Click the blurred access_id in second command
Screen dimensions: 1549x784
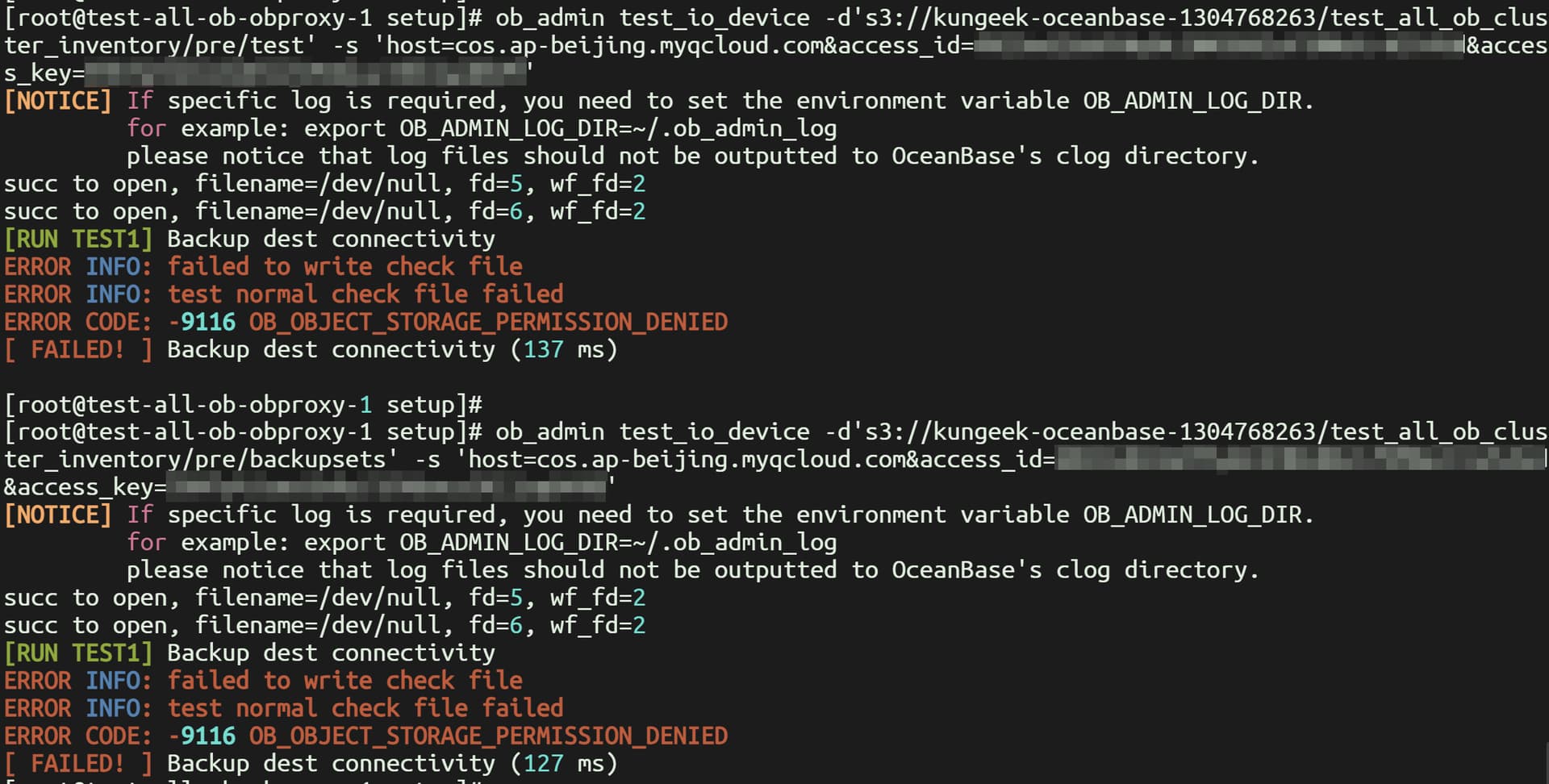point(1301,460)
